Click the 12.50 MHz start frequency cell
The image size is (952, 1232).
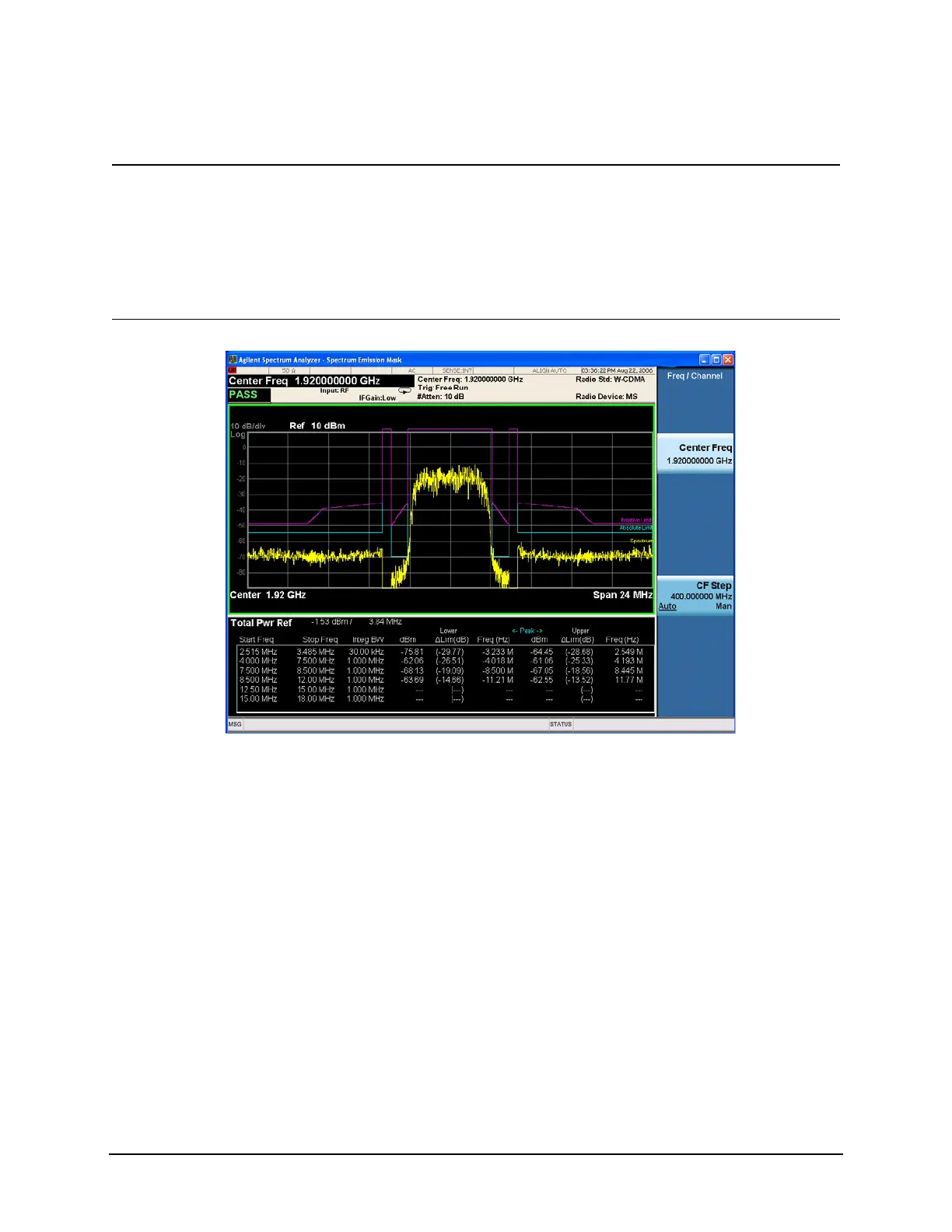[x=258, y=690]
